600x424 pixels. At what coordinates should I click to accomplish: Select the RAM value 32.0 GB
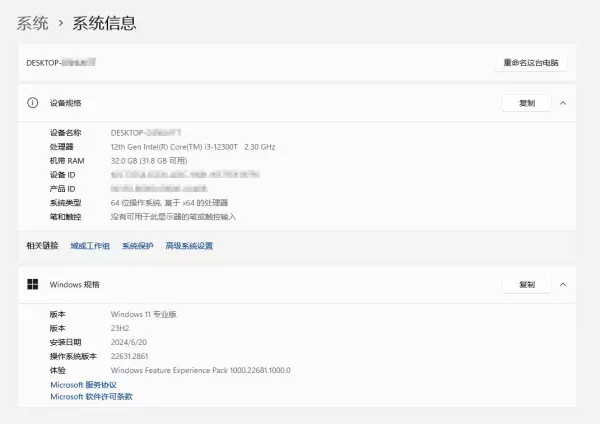pyautogui.click(x=149, y=161)
